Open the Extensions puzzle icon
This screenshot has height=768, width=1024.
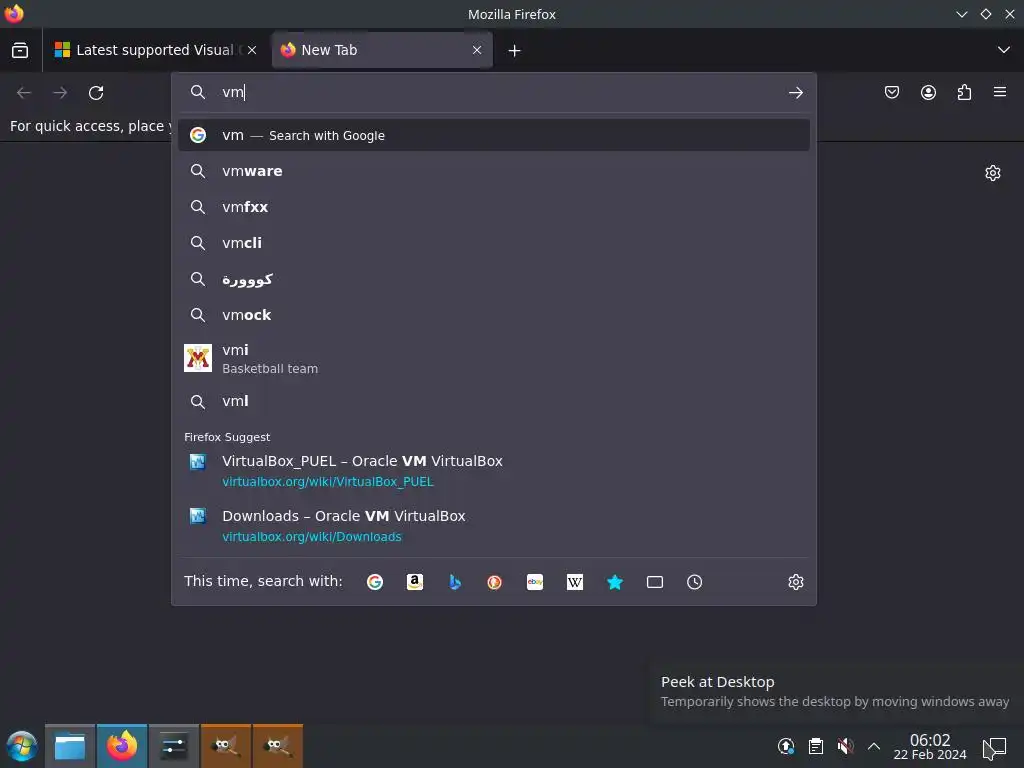tap(964, 92)
